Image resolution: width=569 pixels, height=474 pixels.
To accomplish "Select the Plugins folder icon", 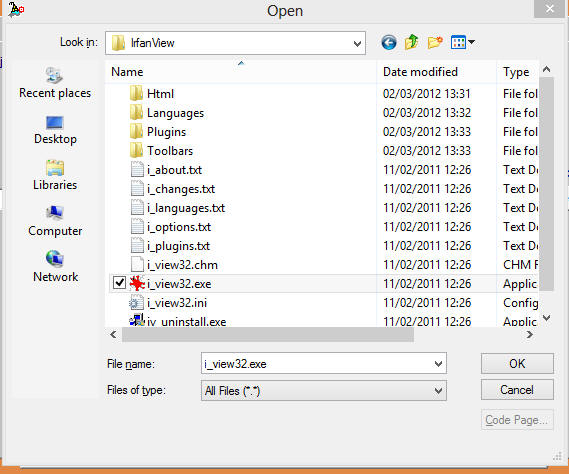I will (x=136, y=131).
